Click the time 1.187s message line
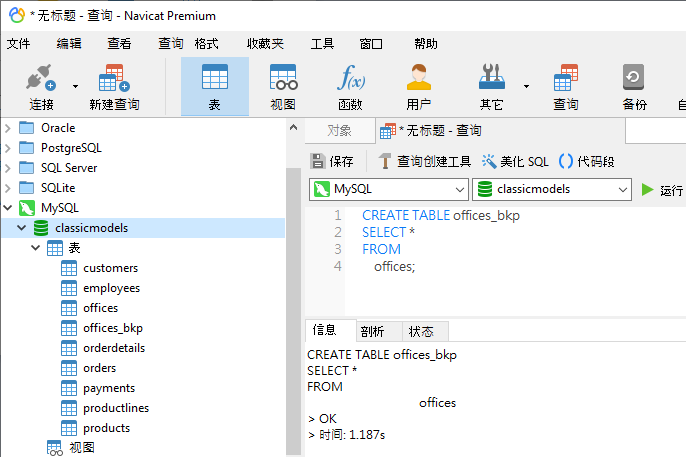Image resolution: width=686 pixels, height=457 pixels. 346,435
